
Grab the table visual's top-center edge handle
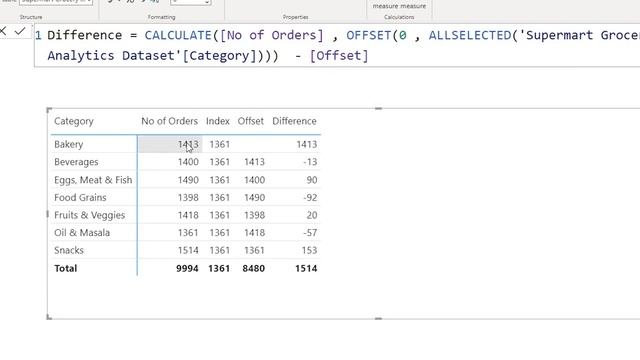378,109
